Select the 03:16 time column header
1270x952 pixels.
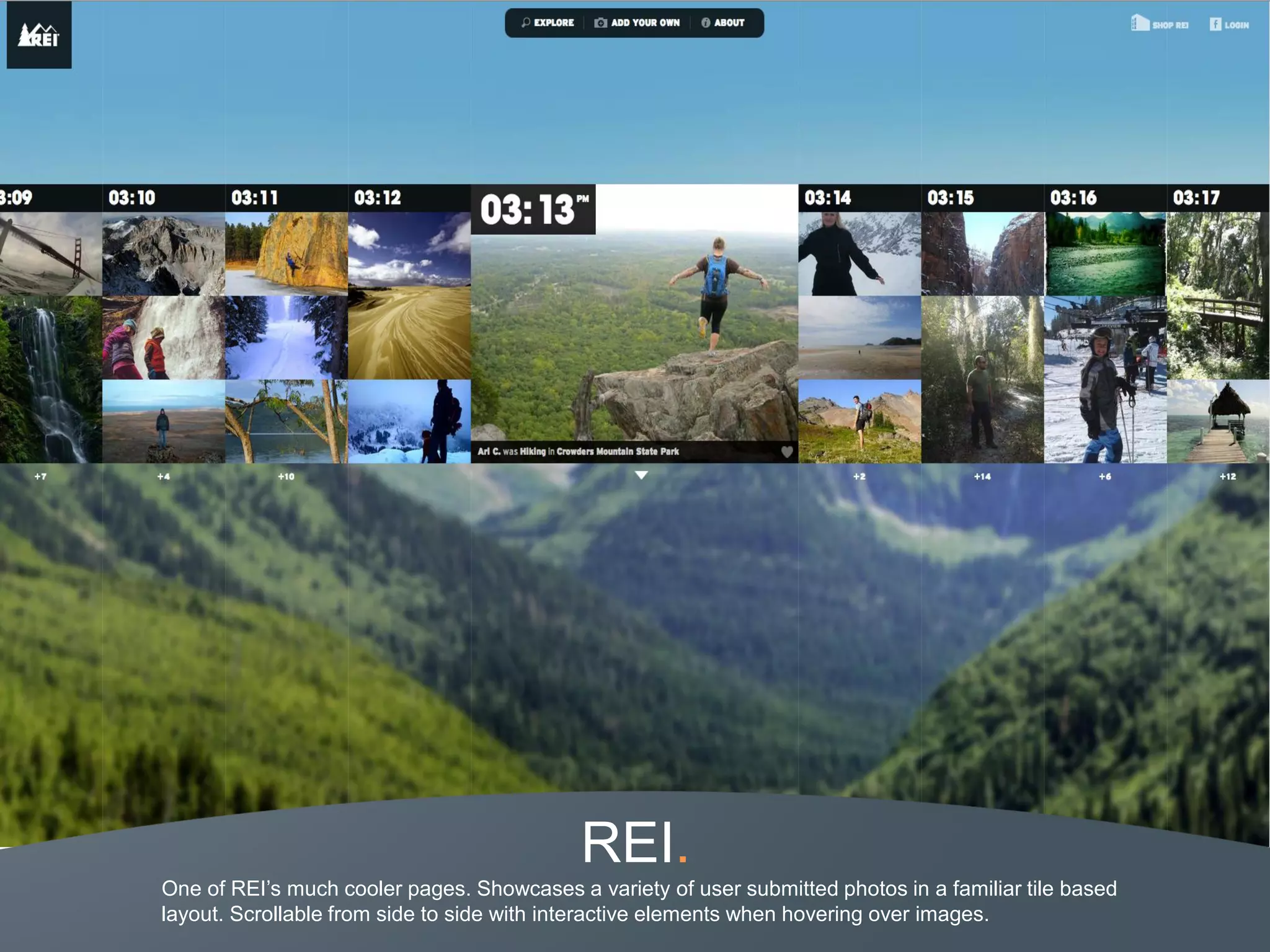click(x=1106, y=198)
